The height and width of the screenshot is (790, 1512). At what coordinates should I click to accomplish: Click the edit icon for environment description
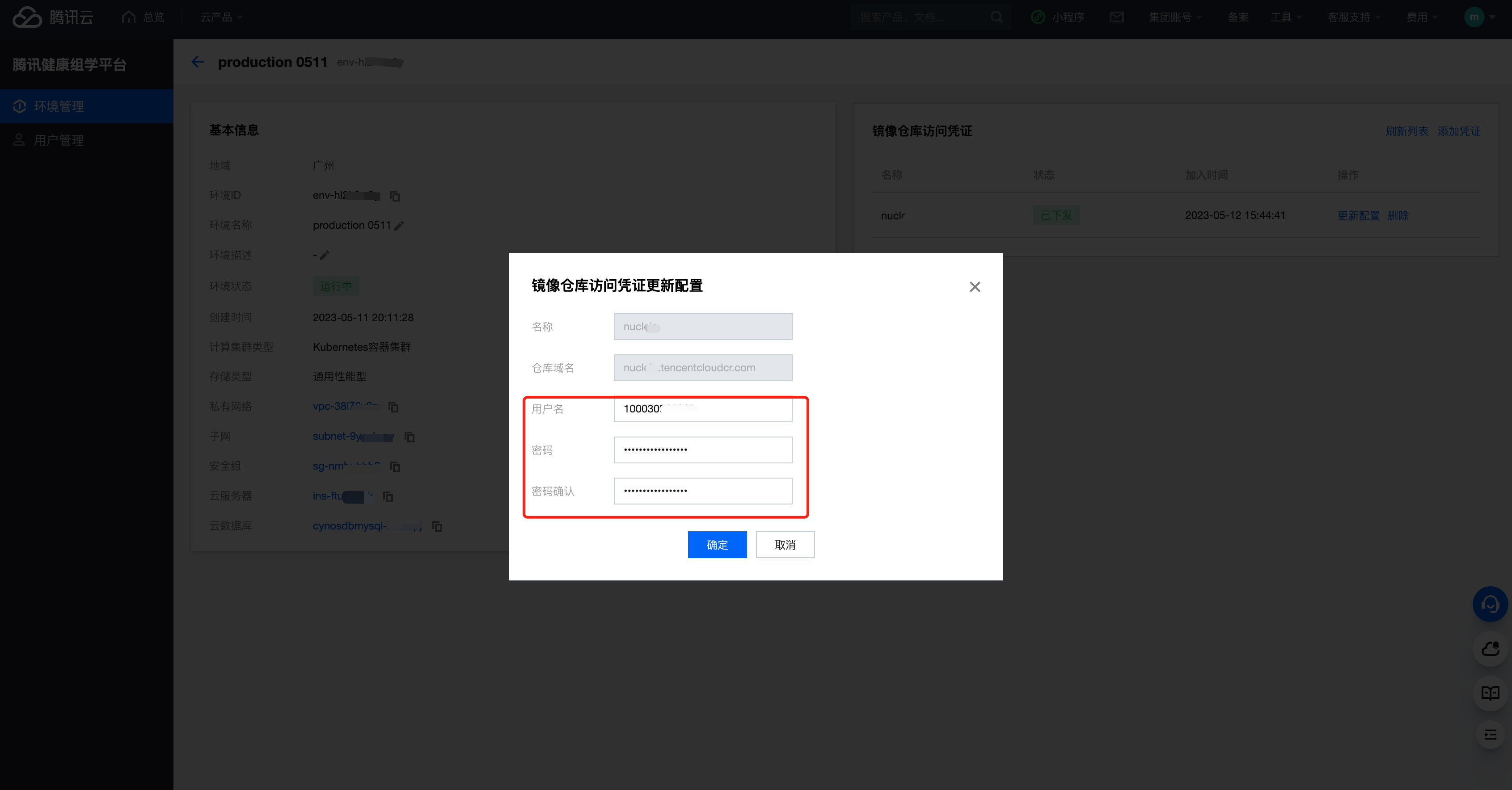click(x=325, y=255)
